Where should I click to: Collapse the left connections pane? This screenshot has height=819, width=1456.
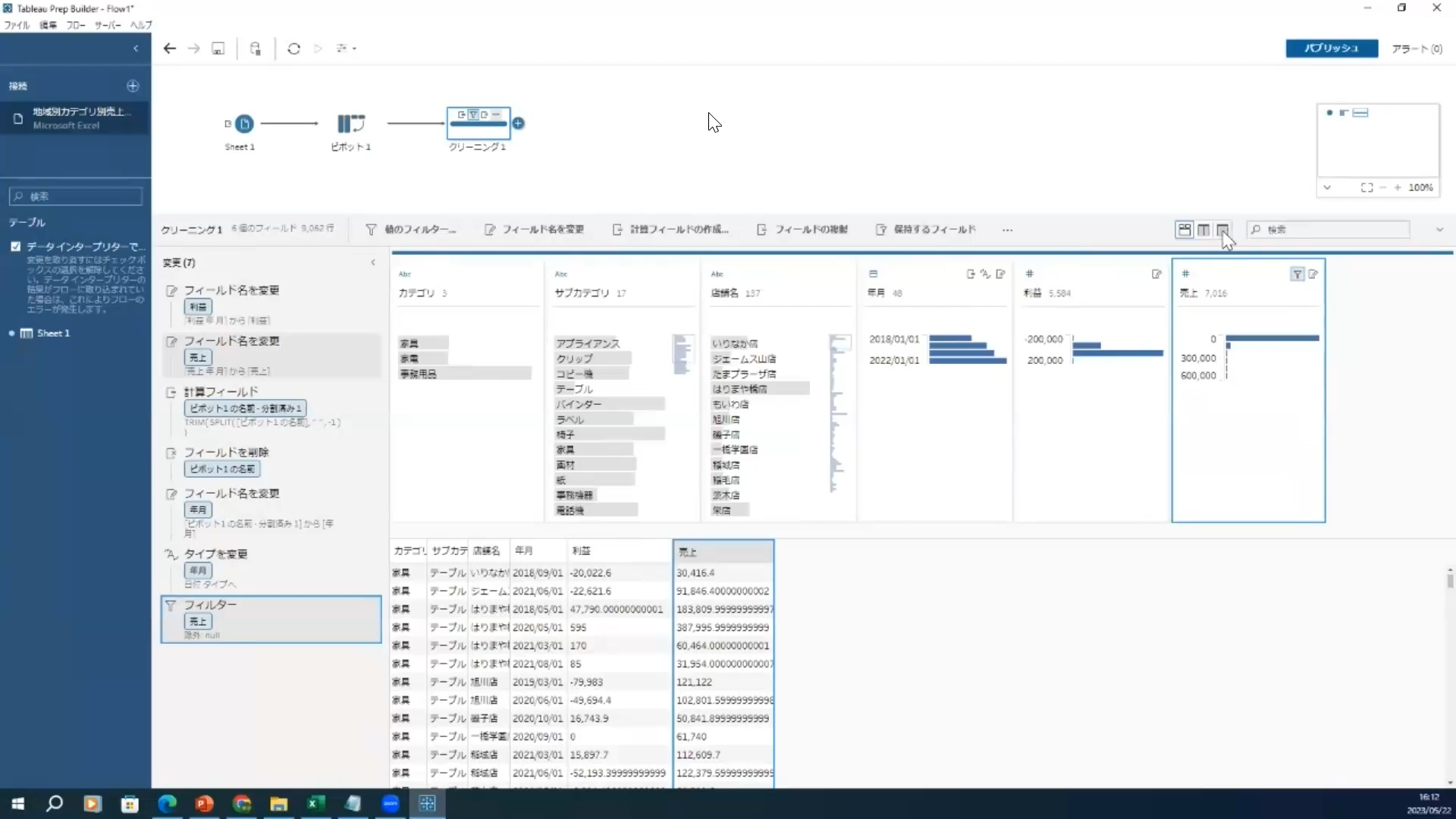[136, 49]
